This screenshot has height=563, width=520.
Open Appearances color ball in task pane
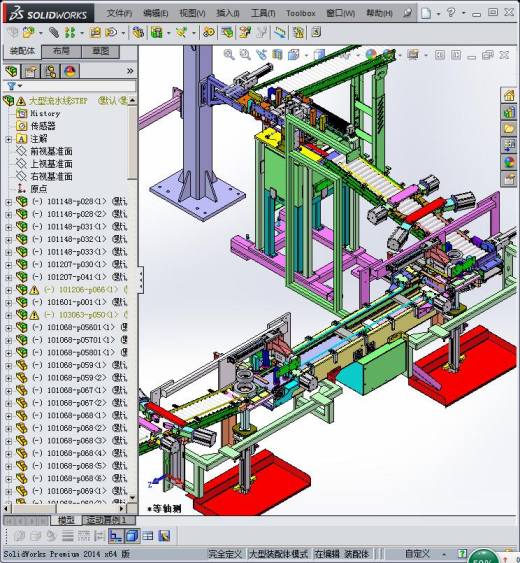click(509, 162)
